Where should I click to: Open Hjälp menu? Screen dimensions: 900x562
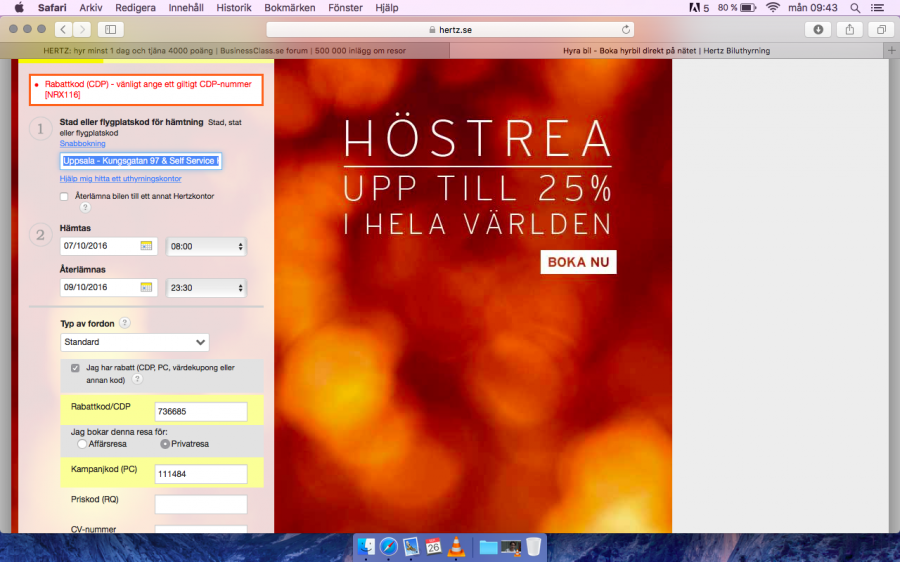click(x=387, y=7)
